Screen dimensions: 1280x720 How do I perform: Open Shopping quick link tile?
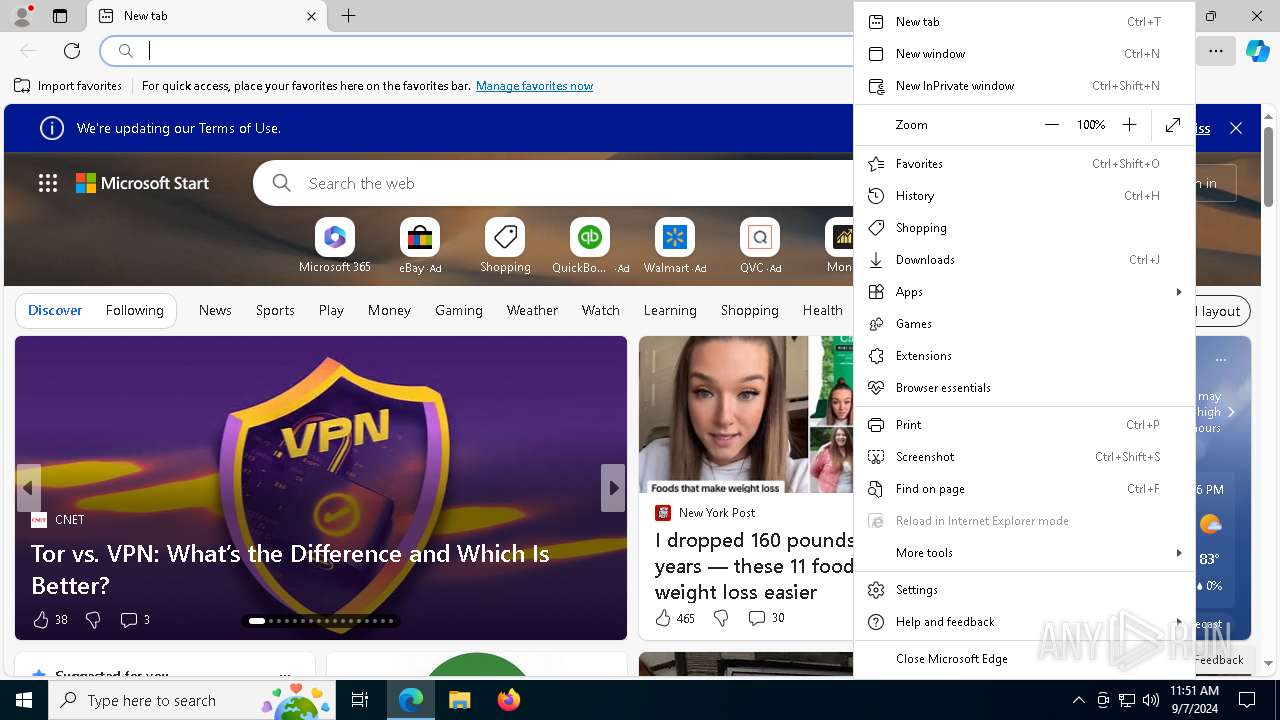click(505, 246)
